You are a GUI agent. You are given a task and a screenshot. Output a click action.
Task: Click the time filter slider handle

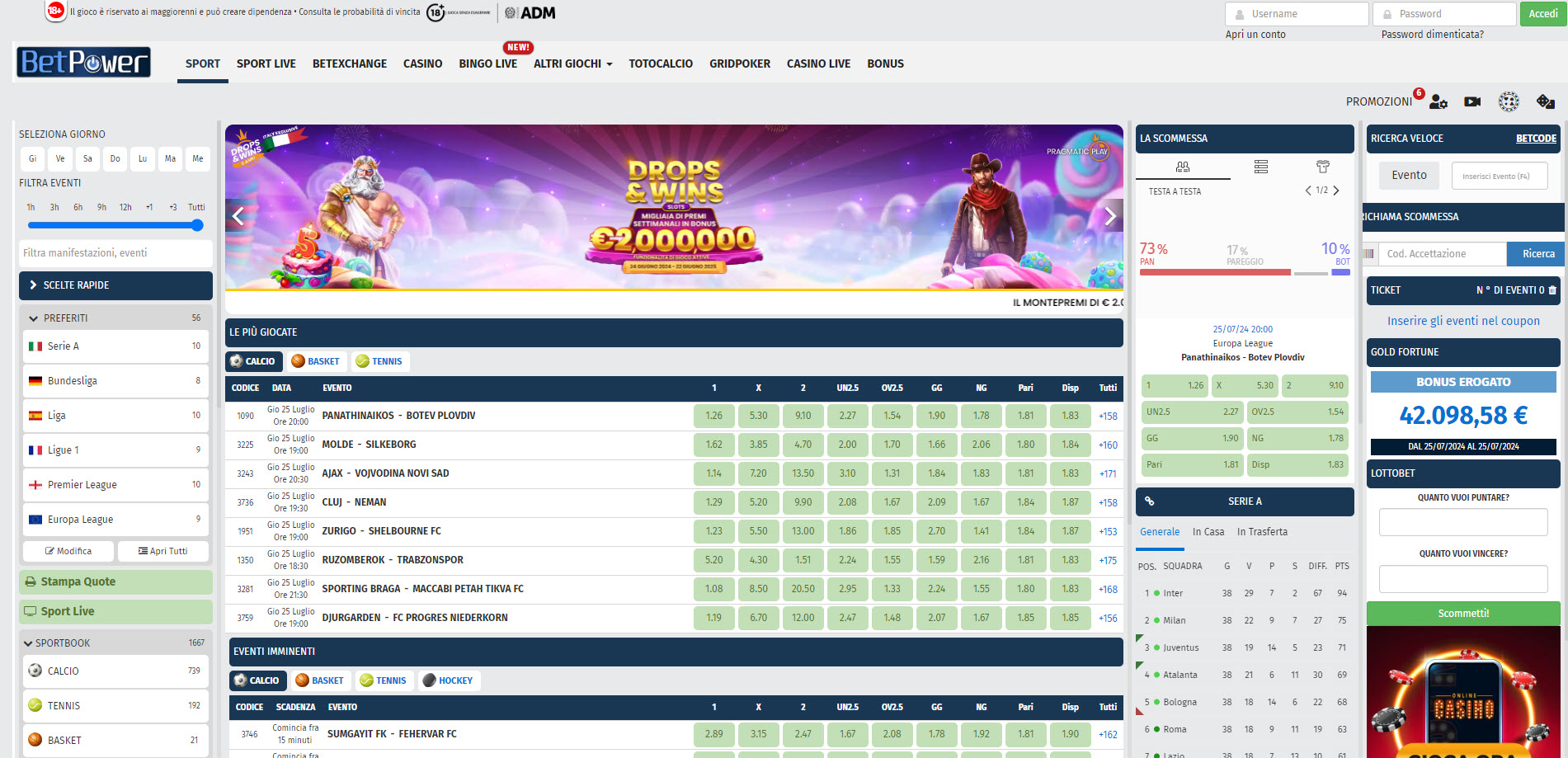click(197, 225)
